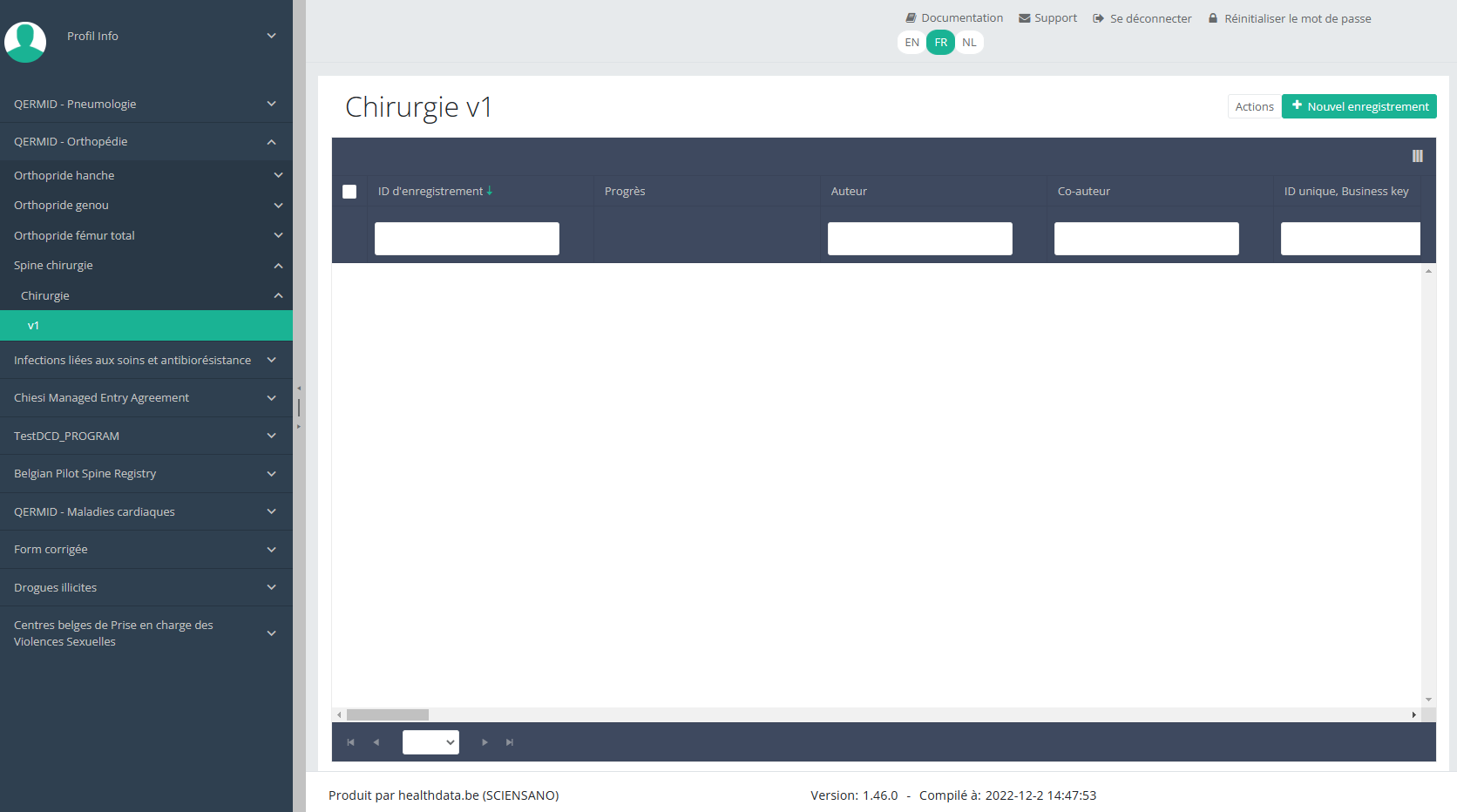
Task: Tick the select-all records checkbox
Action: coord(349,192)
